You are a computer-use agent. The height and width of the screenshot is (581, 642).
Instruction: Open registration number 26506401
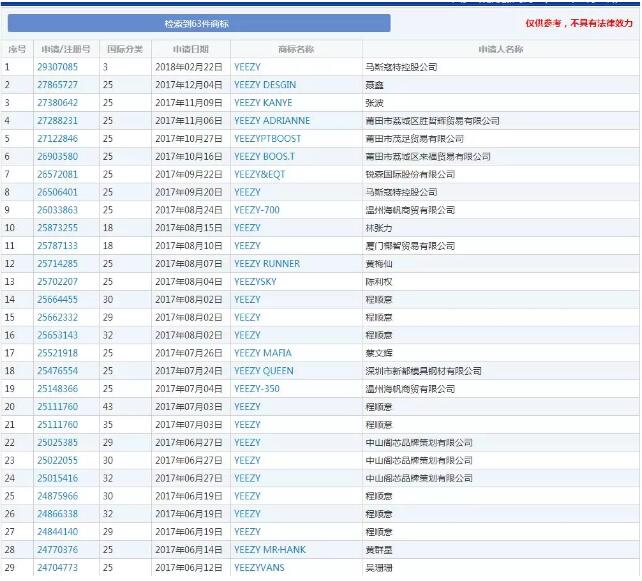pos(57,192)
